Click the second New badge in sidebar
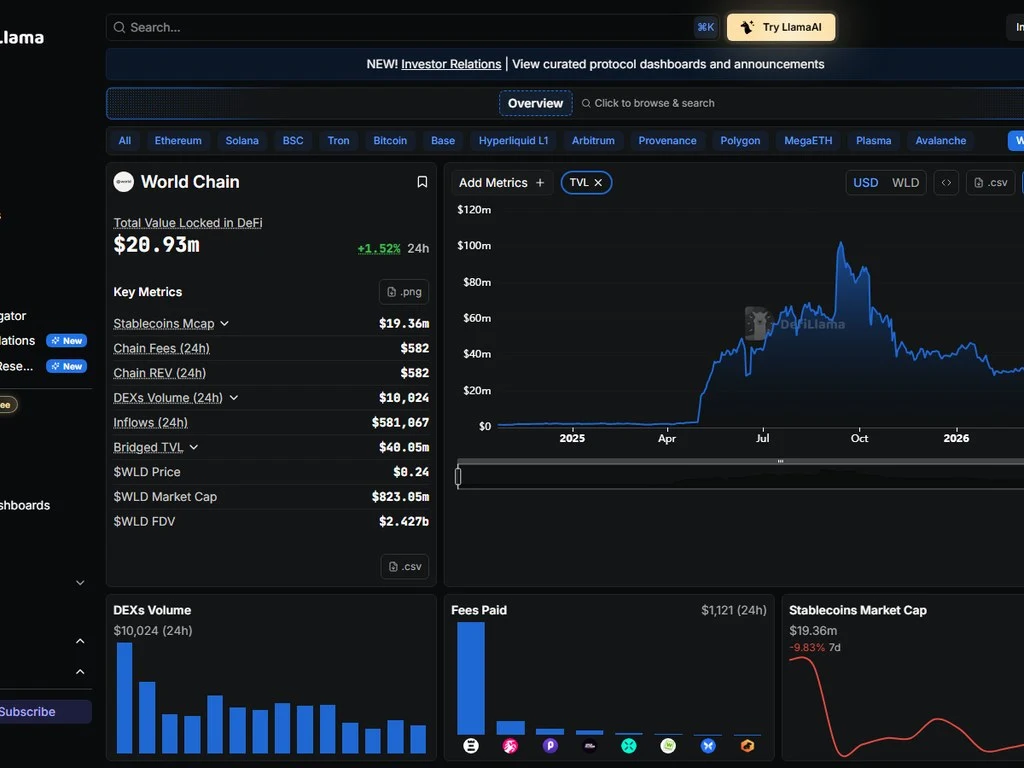Image resolution: width=1024 pixels, height=768 pixels. (x=67, y=366)
